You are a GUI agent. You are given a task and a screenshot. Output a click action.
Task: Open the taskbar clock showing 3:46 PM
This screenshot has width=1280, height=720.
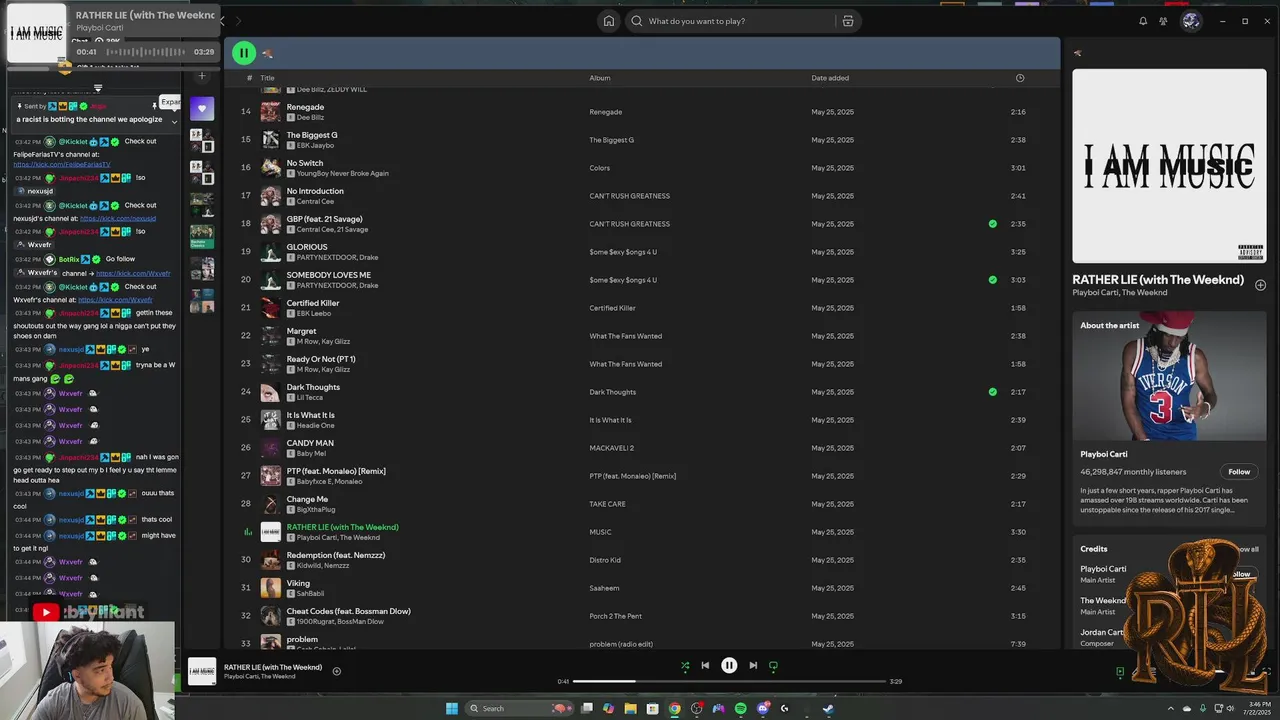click(x=1259, y=708)
